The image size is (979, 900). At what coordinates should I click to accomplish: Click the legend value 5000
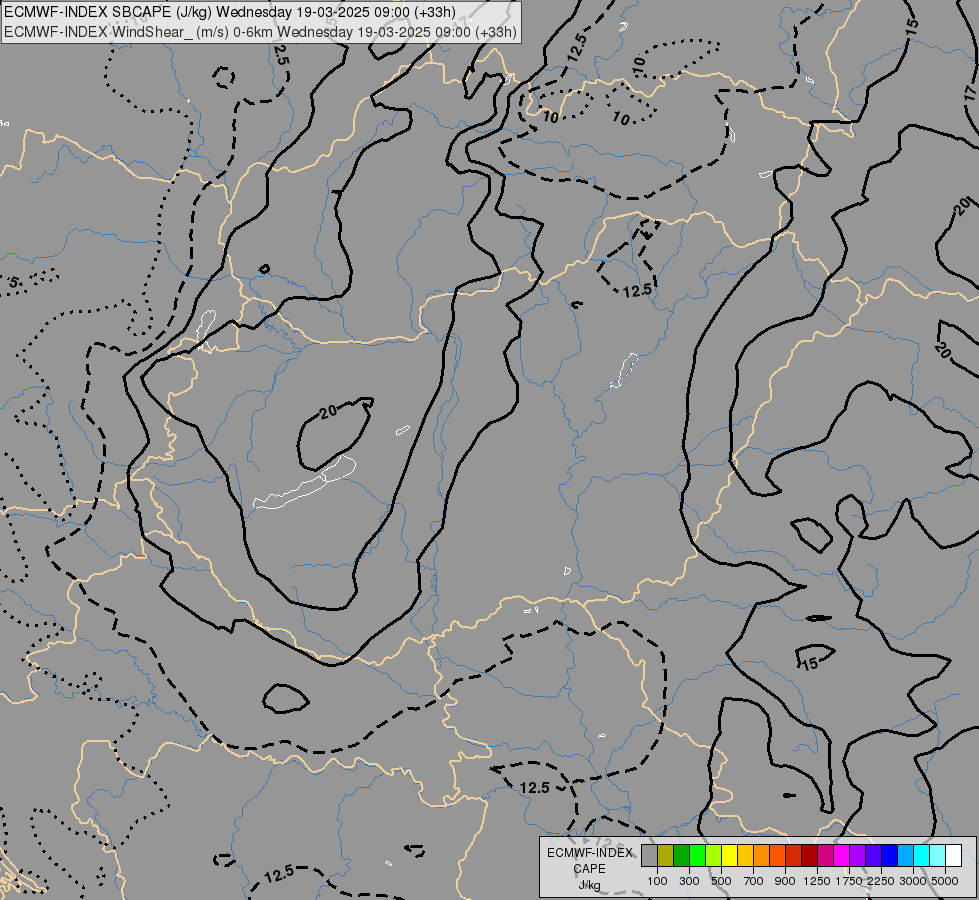coord(945,881)
